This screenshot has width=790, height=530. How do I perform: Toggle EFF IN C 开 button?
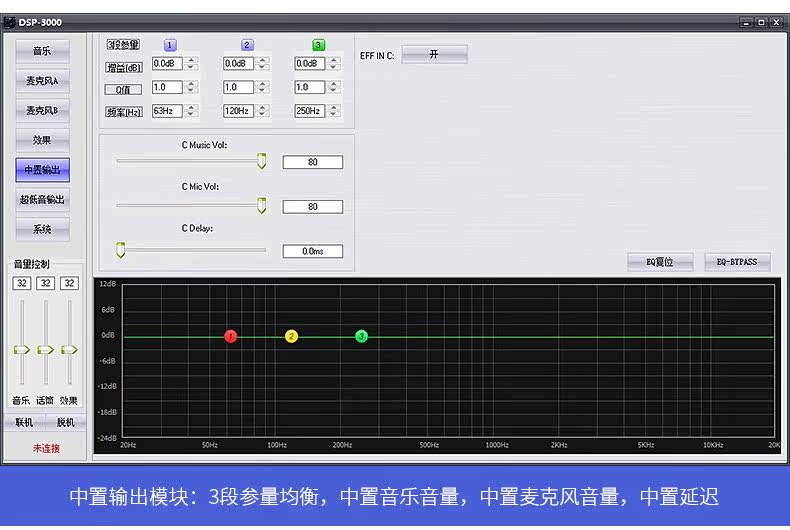coord(434,54)
